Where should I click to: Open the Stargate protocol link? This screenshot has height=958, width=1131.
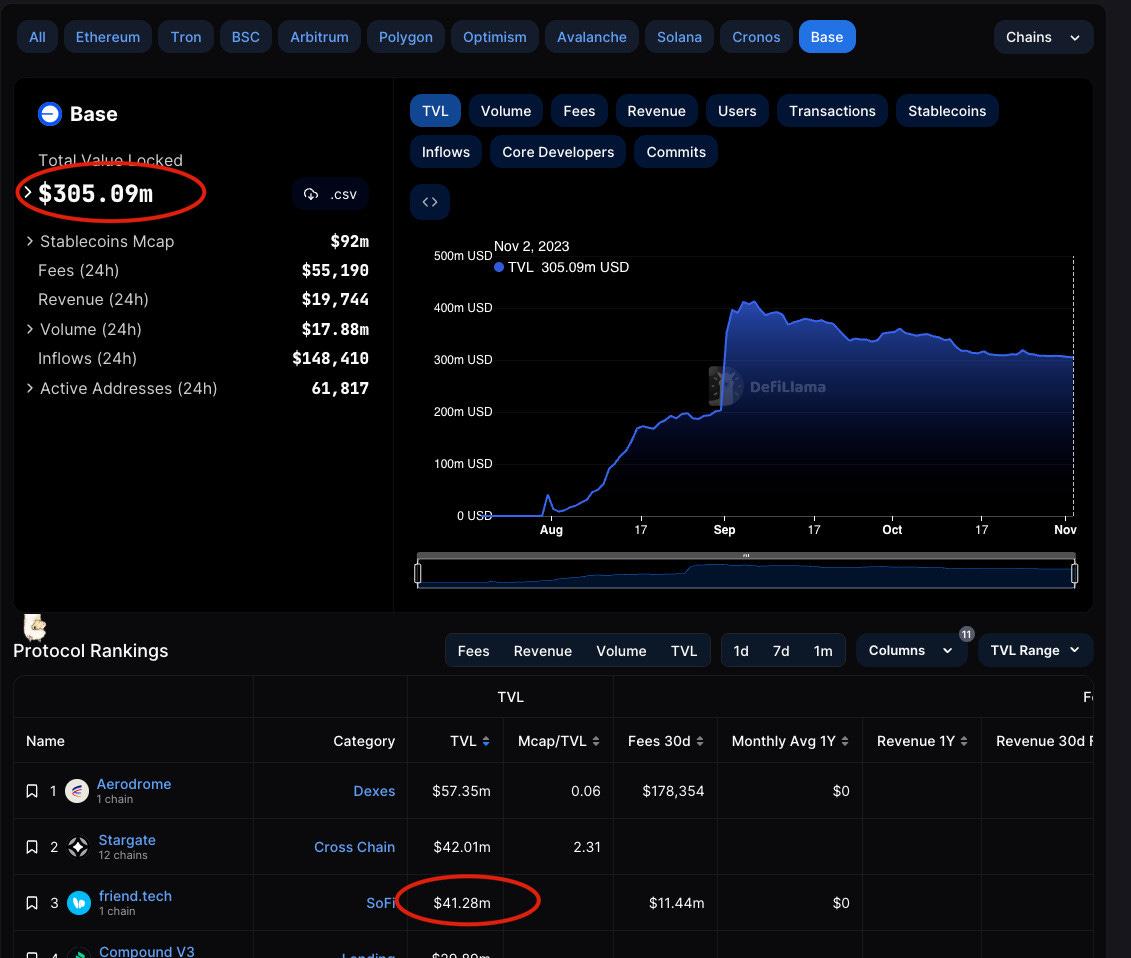[127, 840]
